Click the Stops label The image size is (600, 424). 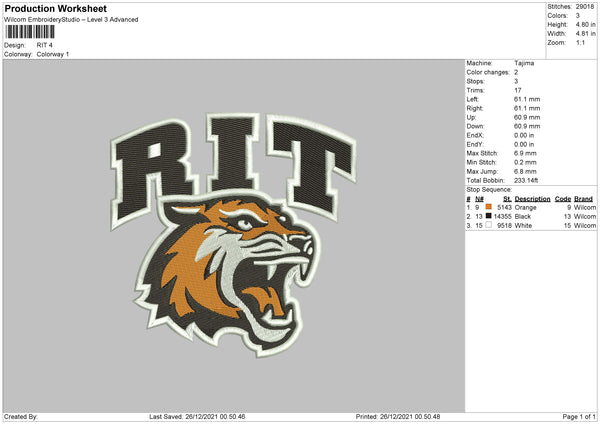(x=475, y=81)
